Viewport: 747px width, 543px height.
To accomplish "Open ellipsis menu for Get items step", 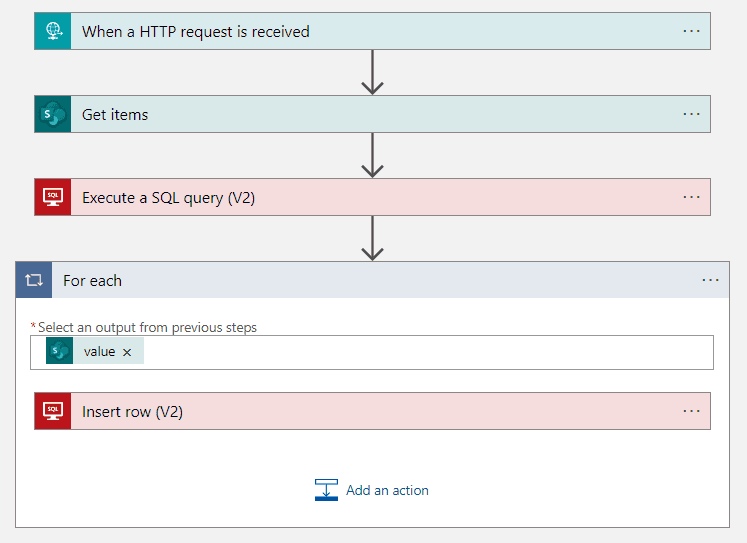I will [x=691, y=114].
